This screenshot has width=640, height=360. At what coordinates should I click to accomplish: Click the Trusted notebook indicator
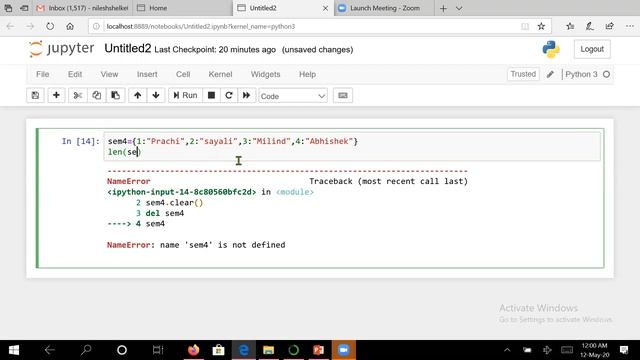pyautogui.click(x=523, y=74)
